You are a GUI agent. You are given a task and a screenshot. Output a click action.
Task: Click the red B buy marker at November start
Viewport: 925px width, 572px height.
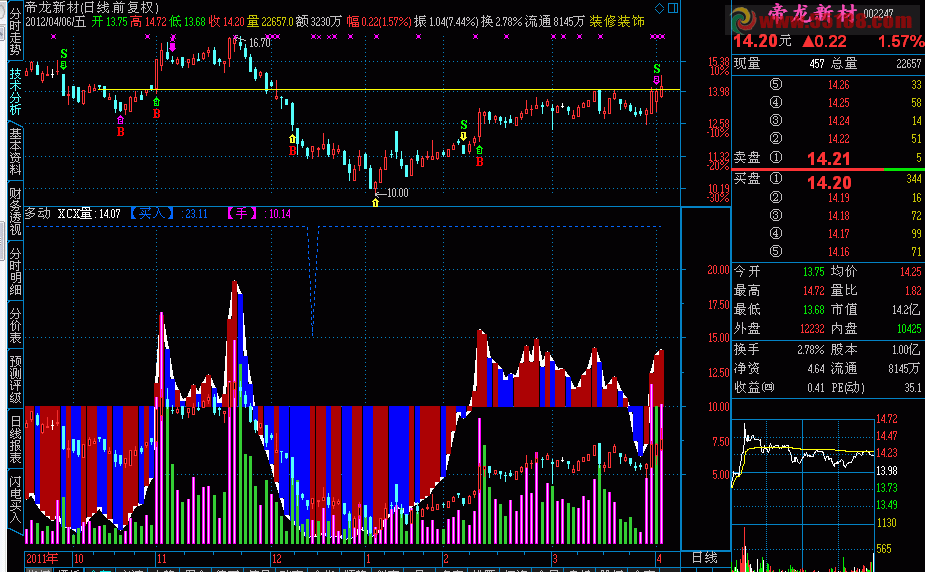(156, 113)
